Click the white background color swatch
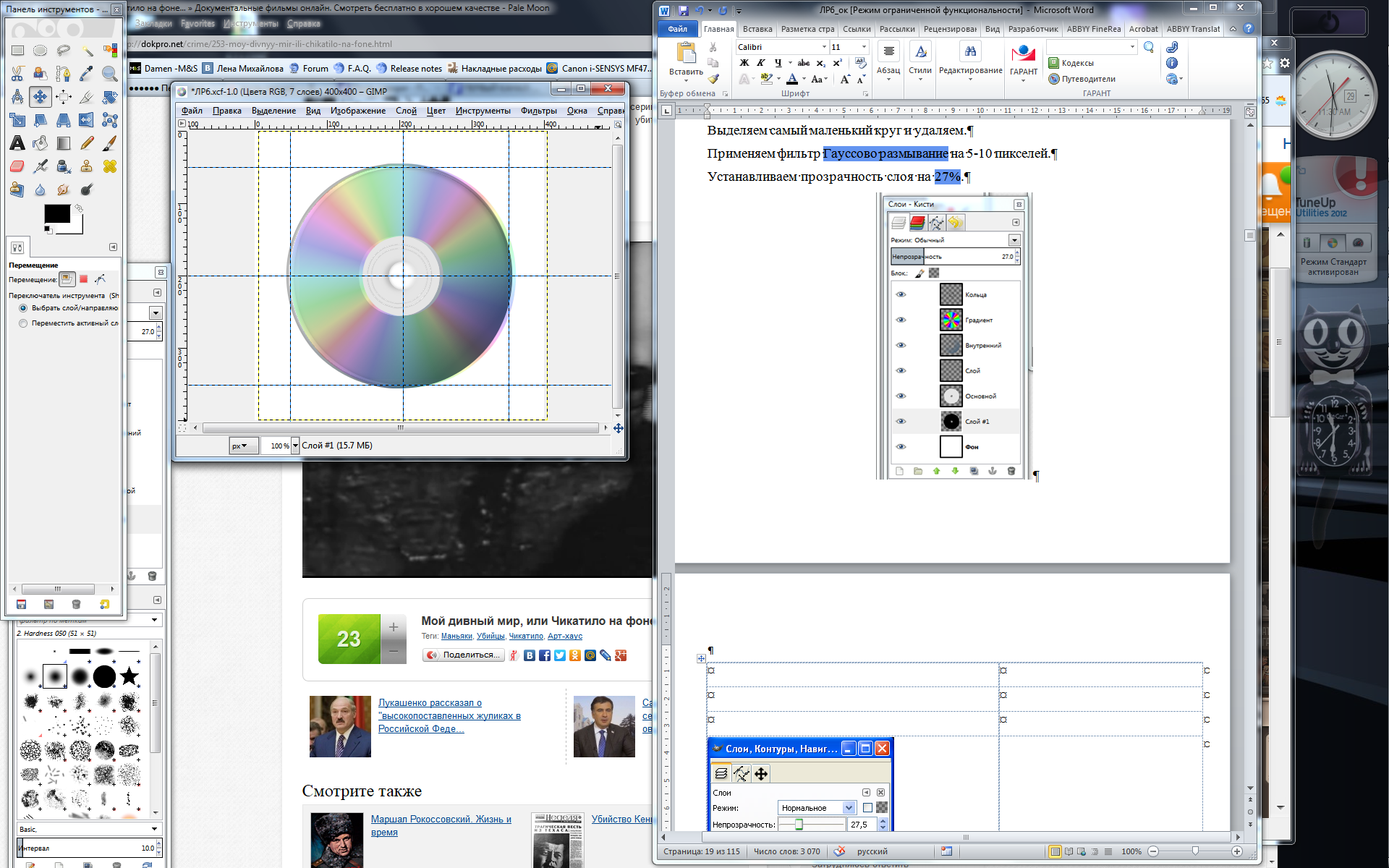Screen dimensions: 1389x868 [x=75, y=228]
